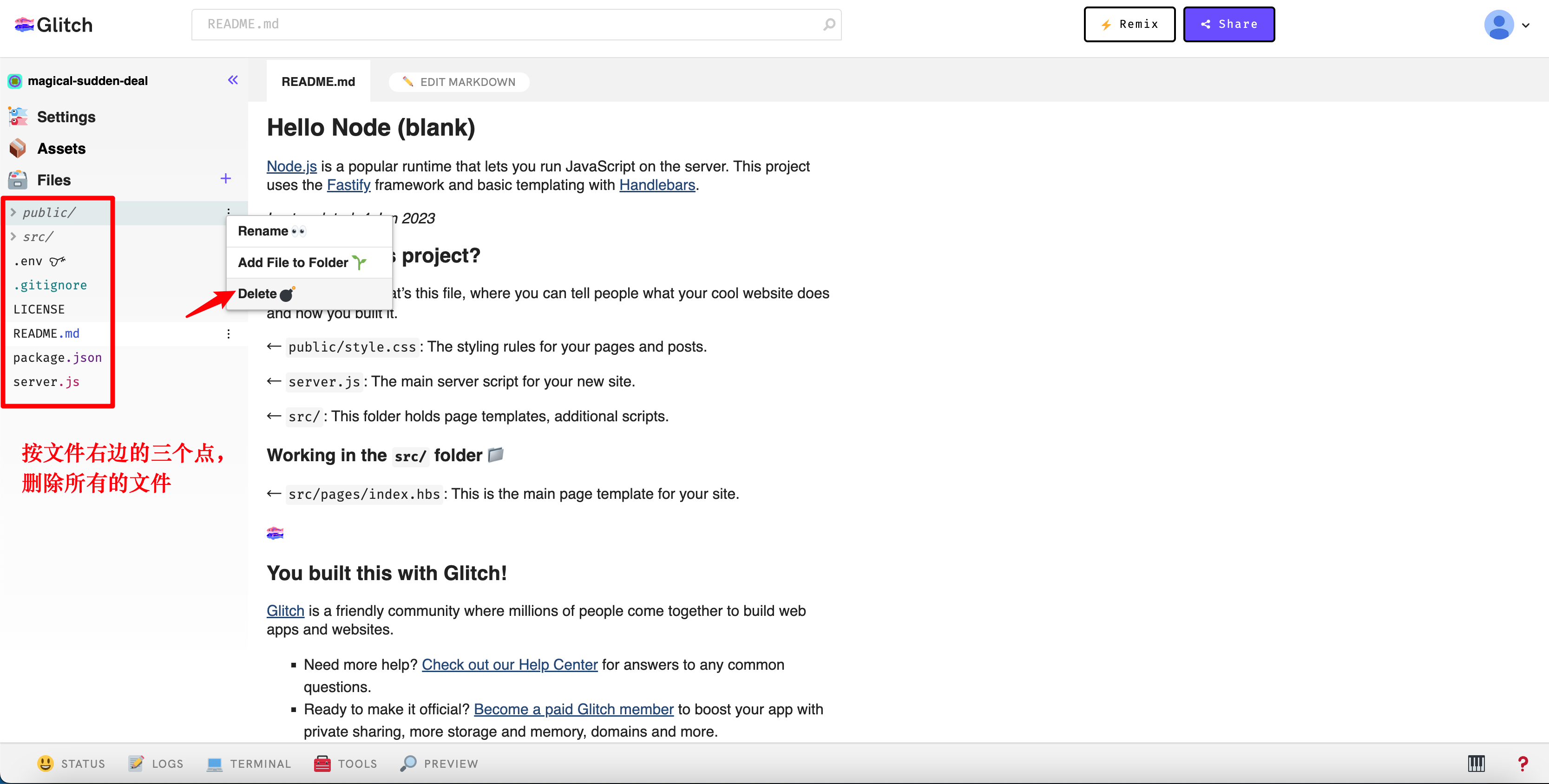Open the Assets panel
The height and width of the screenshot is (784, 1549).
47,149
